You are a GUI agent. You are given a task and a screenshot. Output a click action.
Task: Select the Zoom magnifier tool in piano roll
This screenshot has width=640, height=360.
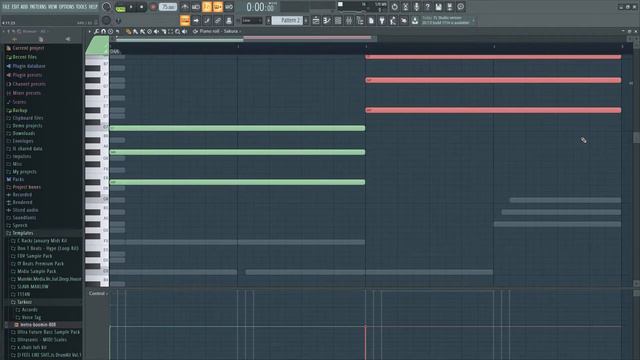pyautogui.click(x=178, y=31)
